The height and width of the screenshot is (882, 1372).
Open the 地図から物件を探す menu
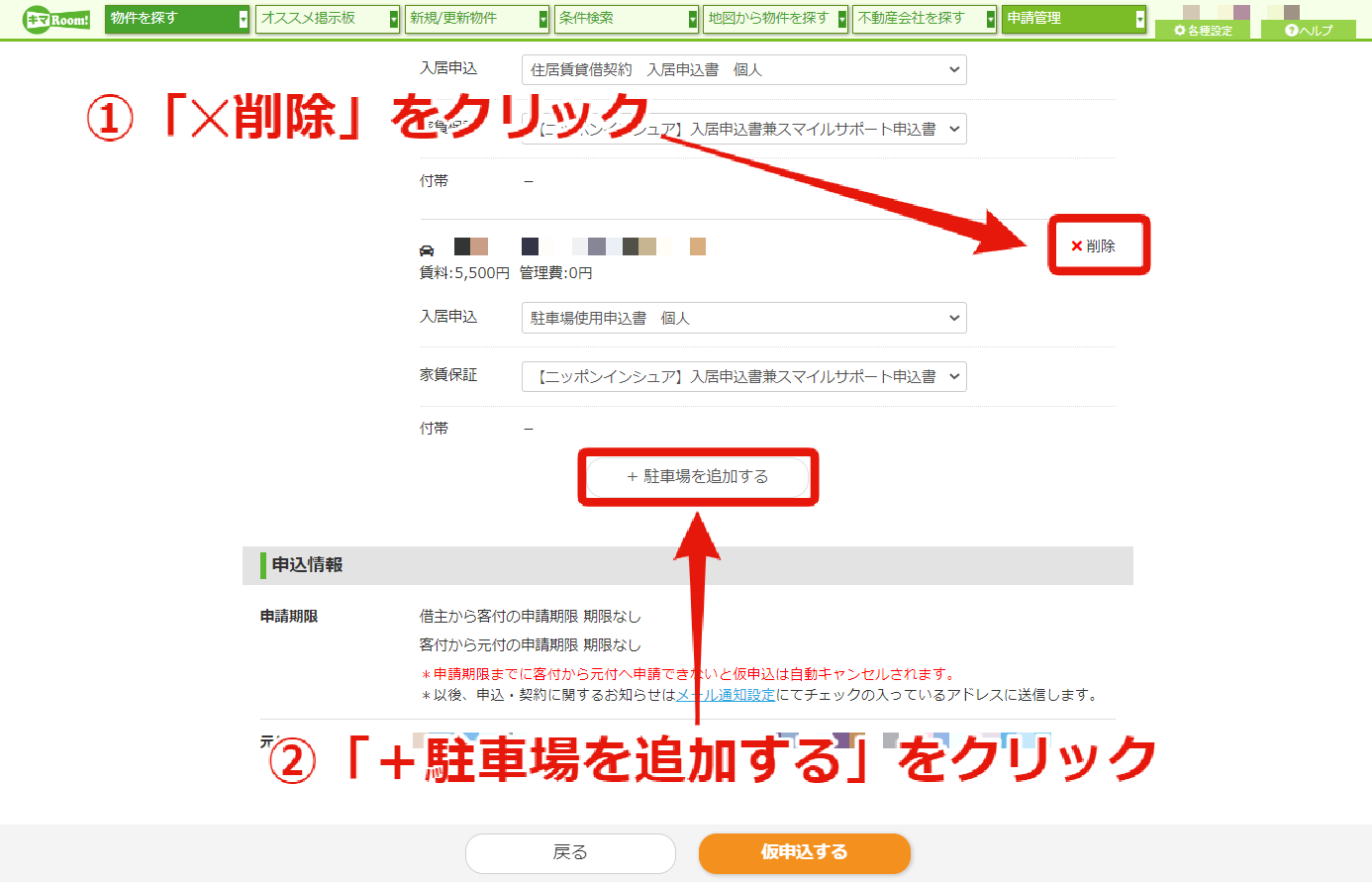[776, 19]
